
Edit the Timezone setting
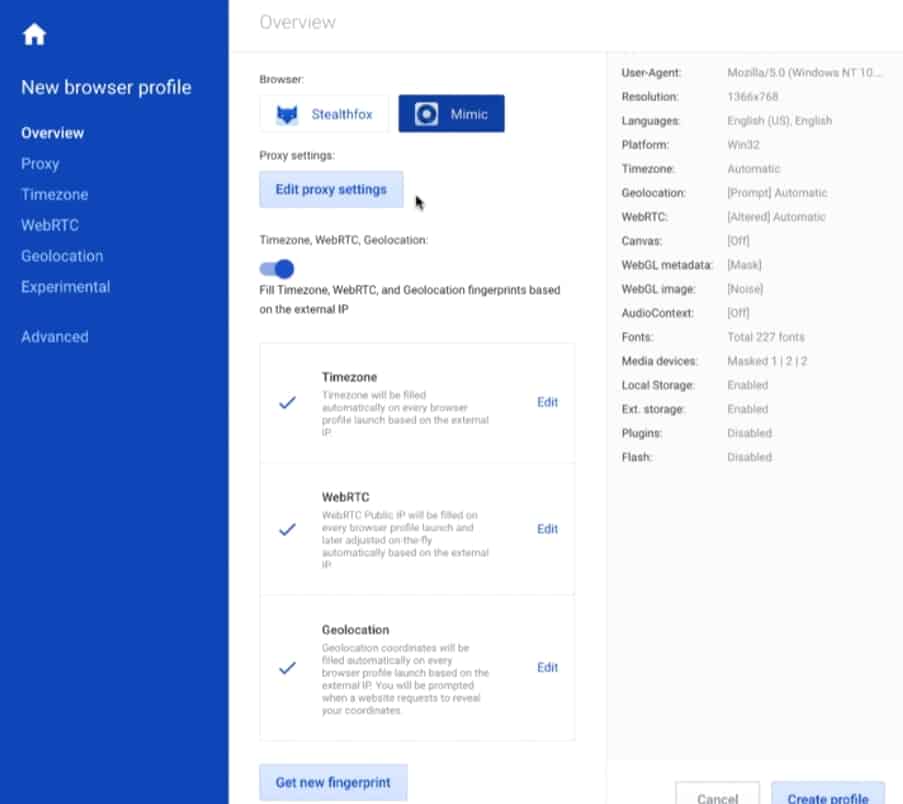(547, 402)
